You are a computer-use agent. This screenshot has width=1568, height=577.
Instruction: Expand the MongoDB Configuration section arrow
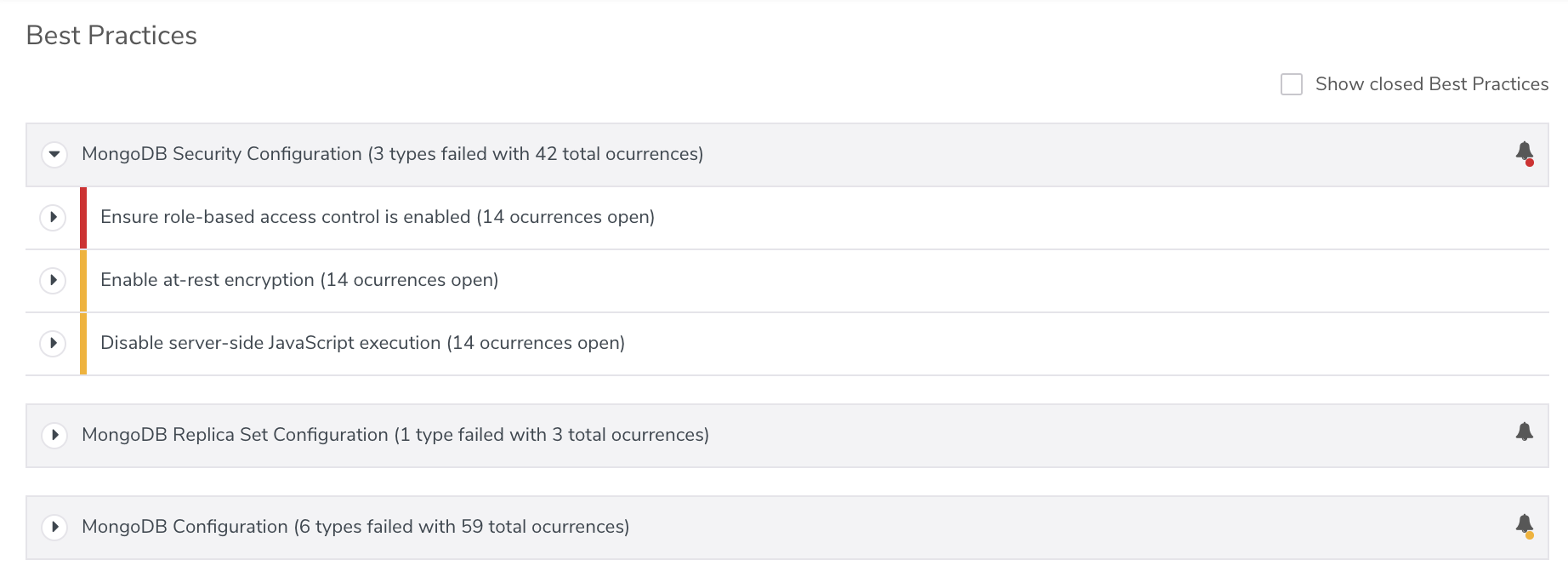click(x=54, y=528)
